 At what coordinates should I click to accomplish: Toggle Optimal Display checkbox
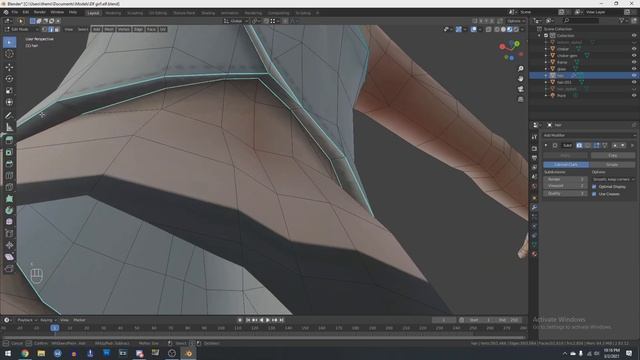(x=594, y=187)
